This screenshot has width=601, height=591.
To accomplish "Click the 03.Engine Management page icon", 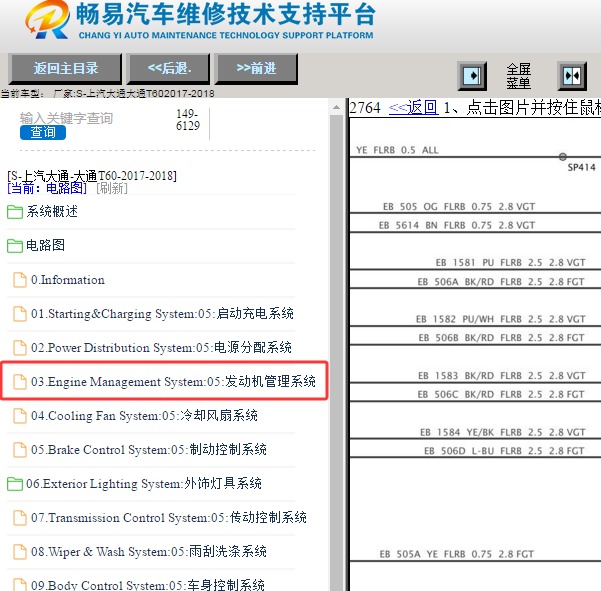I will (20, 382).
